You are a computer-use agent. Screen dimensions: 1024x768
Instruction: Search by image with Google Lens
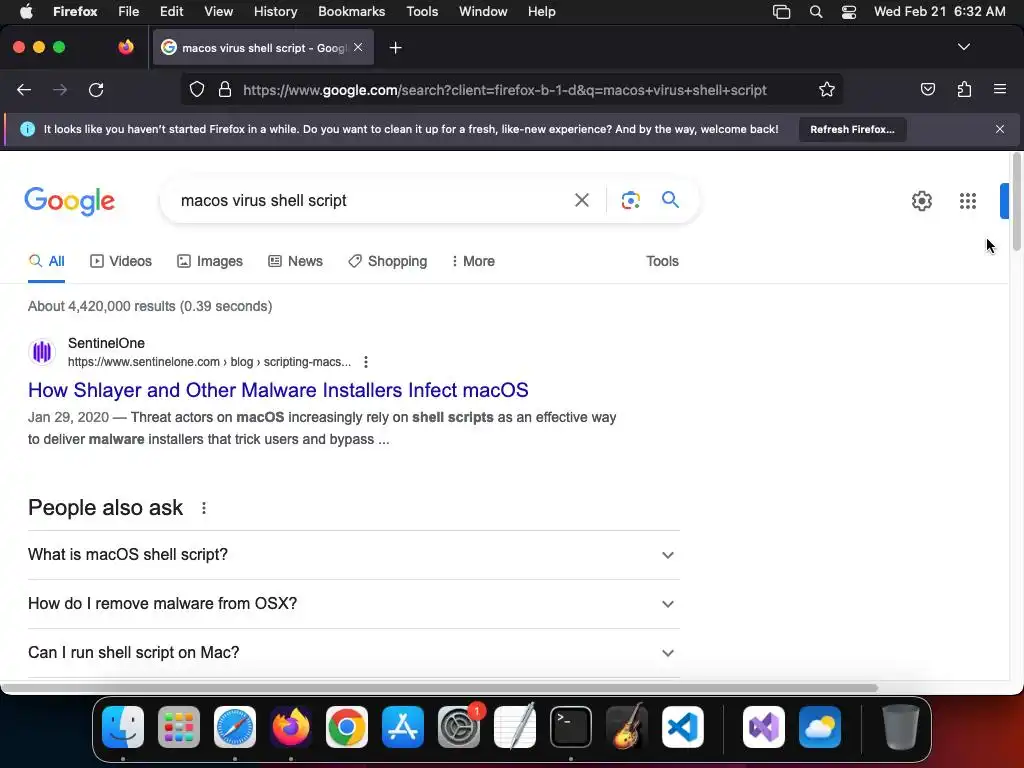630,200
